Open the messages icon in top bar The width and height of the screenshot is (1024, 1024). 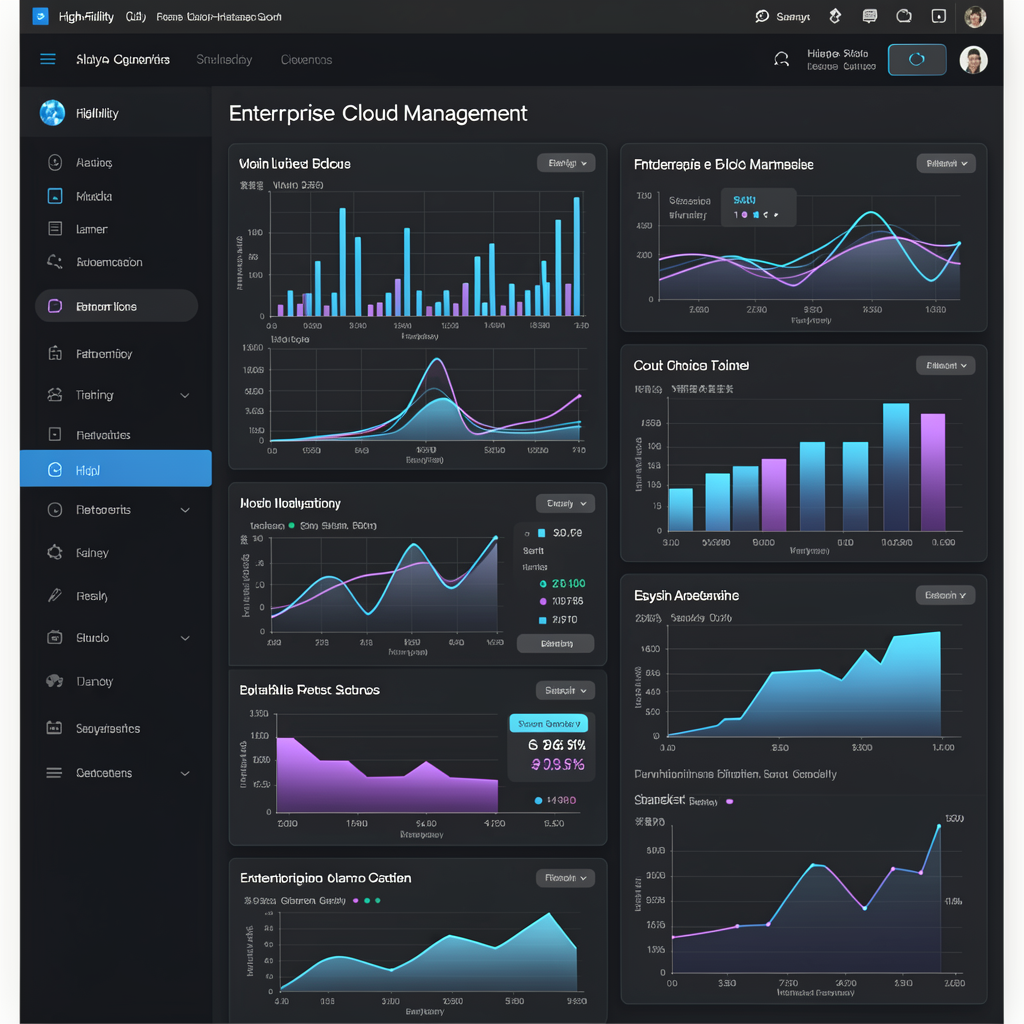869,16
